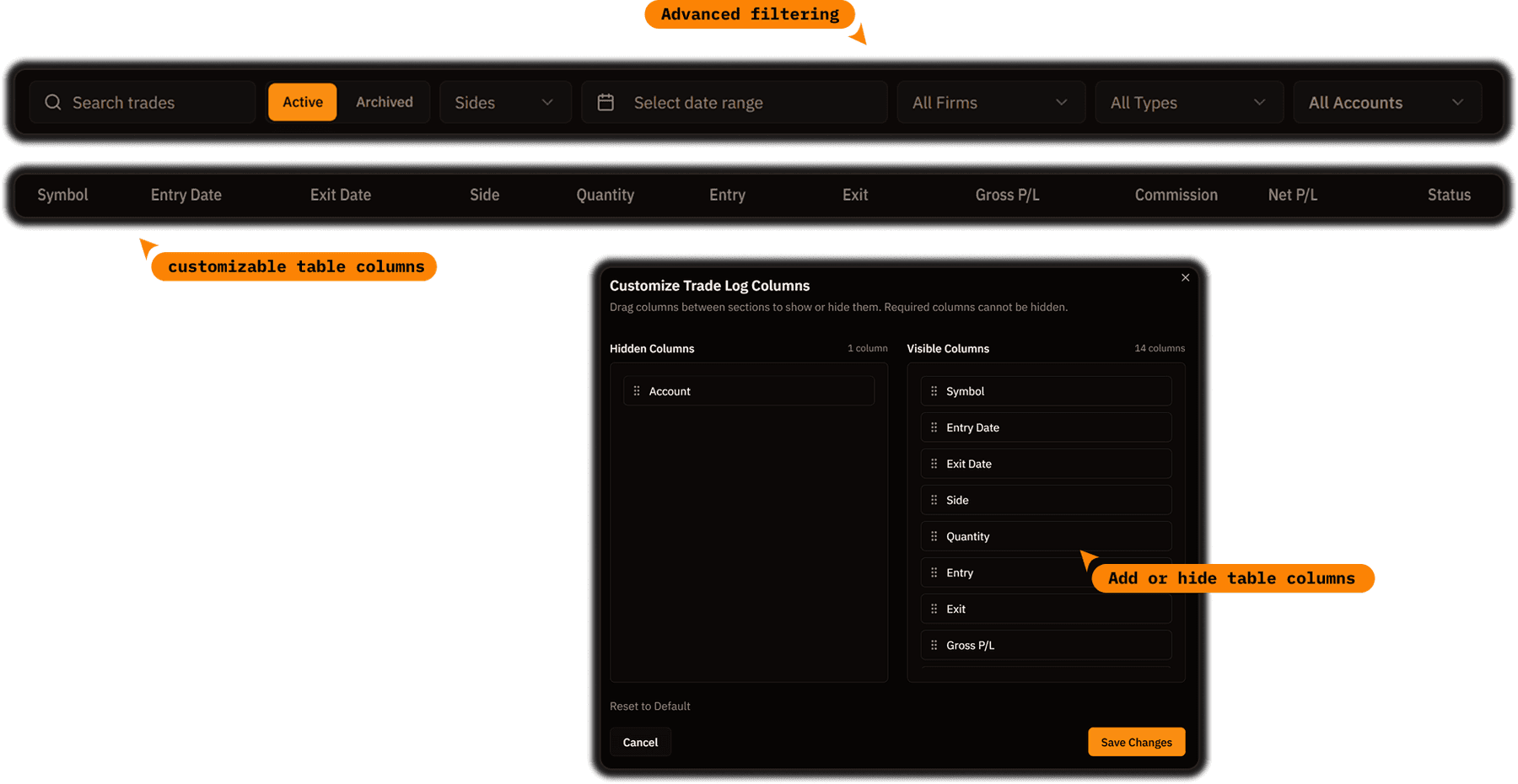Viewport: 1518px width, 784px height.
Task: Select the All Types filter control
Action: coord(1188,102)
